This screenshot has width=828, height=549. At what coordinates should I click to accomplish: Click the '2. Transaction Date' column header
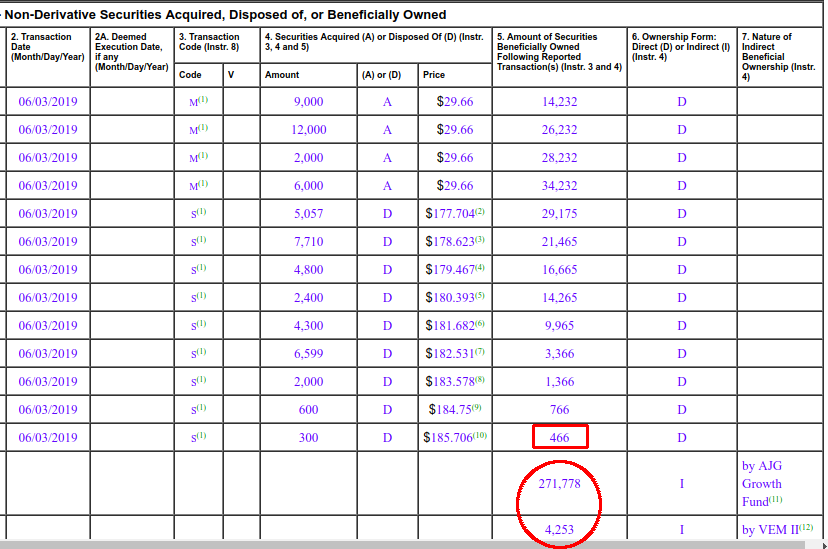pos(48,46)
